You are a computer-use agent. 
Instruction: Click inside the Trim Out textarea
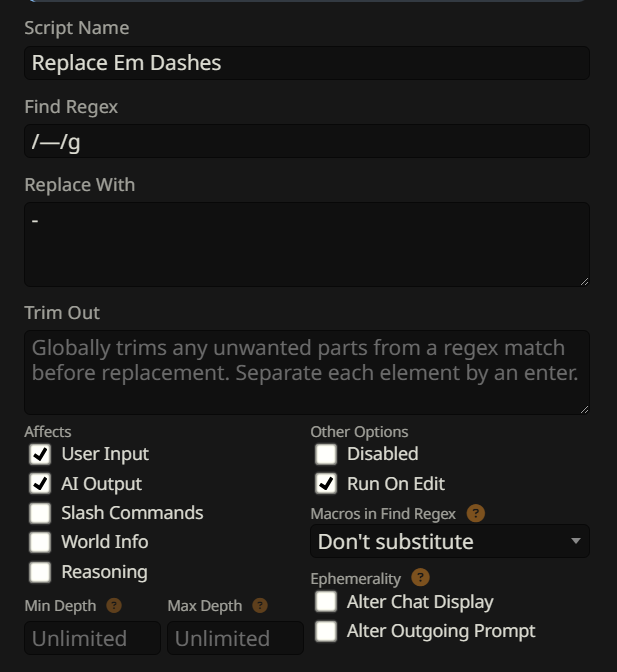point(306,372)
